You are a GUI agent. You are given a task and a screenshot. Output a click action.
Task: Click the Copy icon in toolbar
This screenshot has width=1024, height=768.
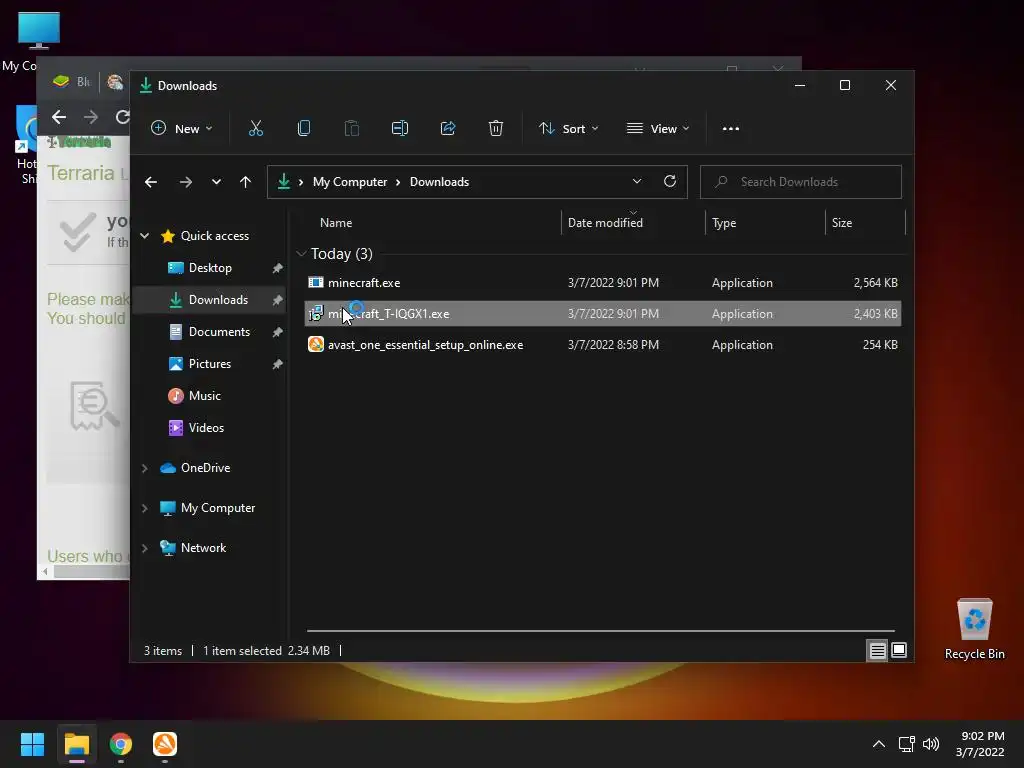pos(304,129)
